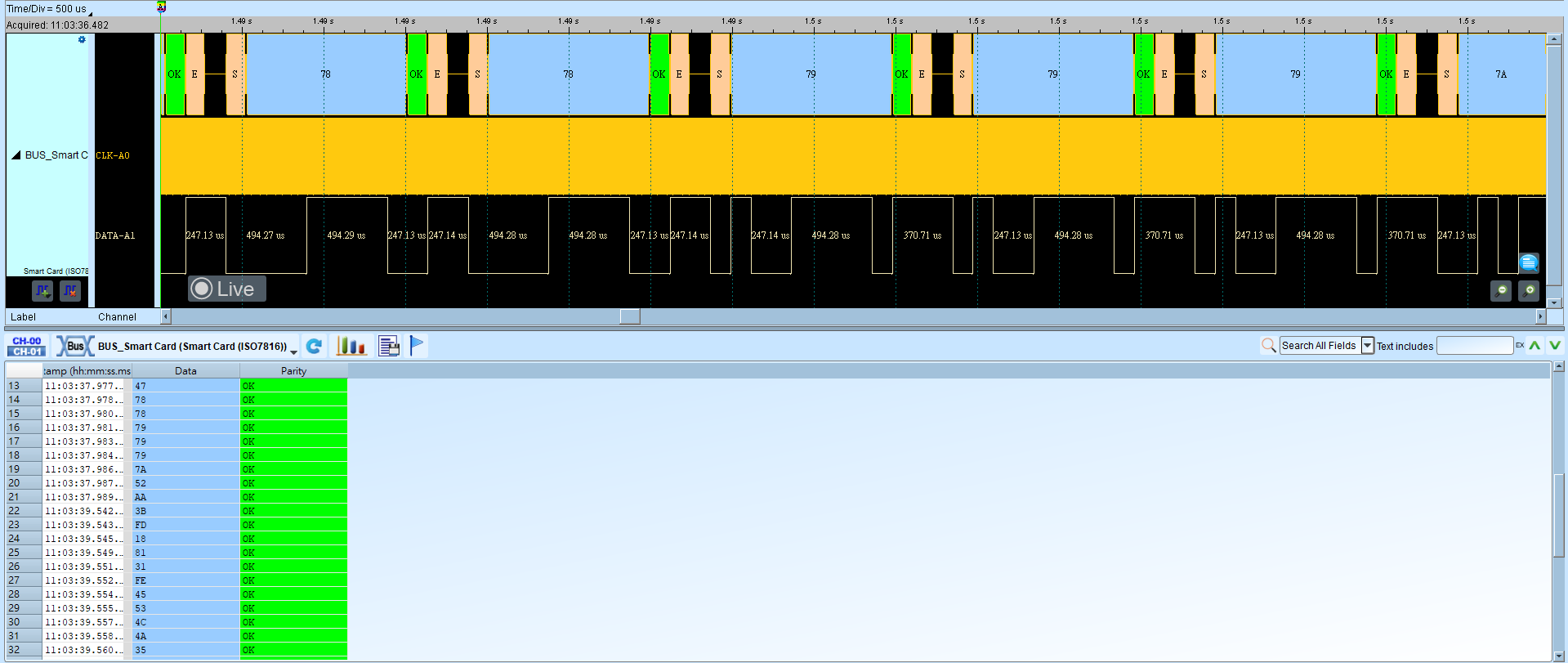Viewport: 1568px width, 663px height.
Task: Click the timestamp column header
Action: tap(87, 371)
